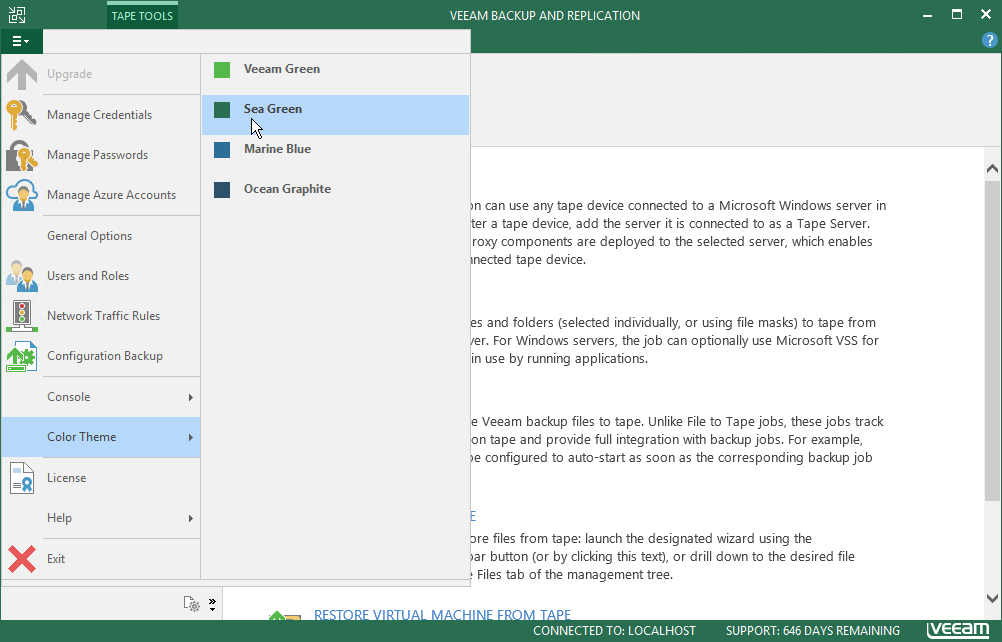Open the License menu entry
Image resolution: width=1002 pixels, height=642 pixels.
point(101,478)
